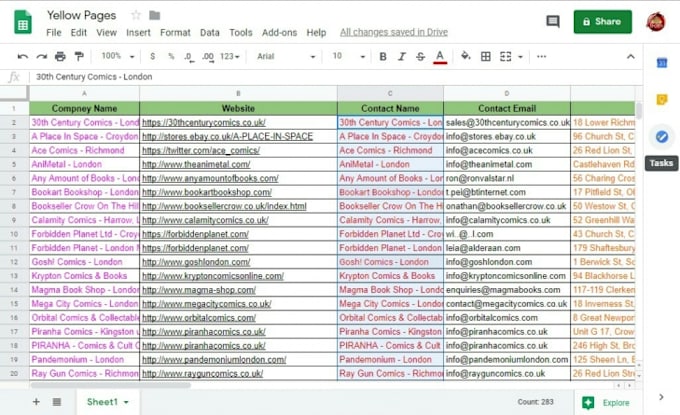Open the View menu
680x415 pixels.
106,33
